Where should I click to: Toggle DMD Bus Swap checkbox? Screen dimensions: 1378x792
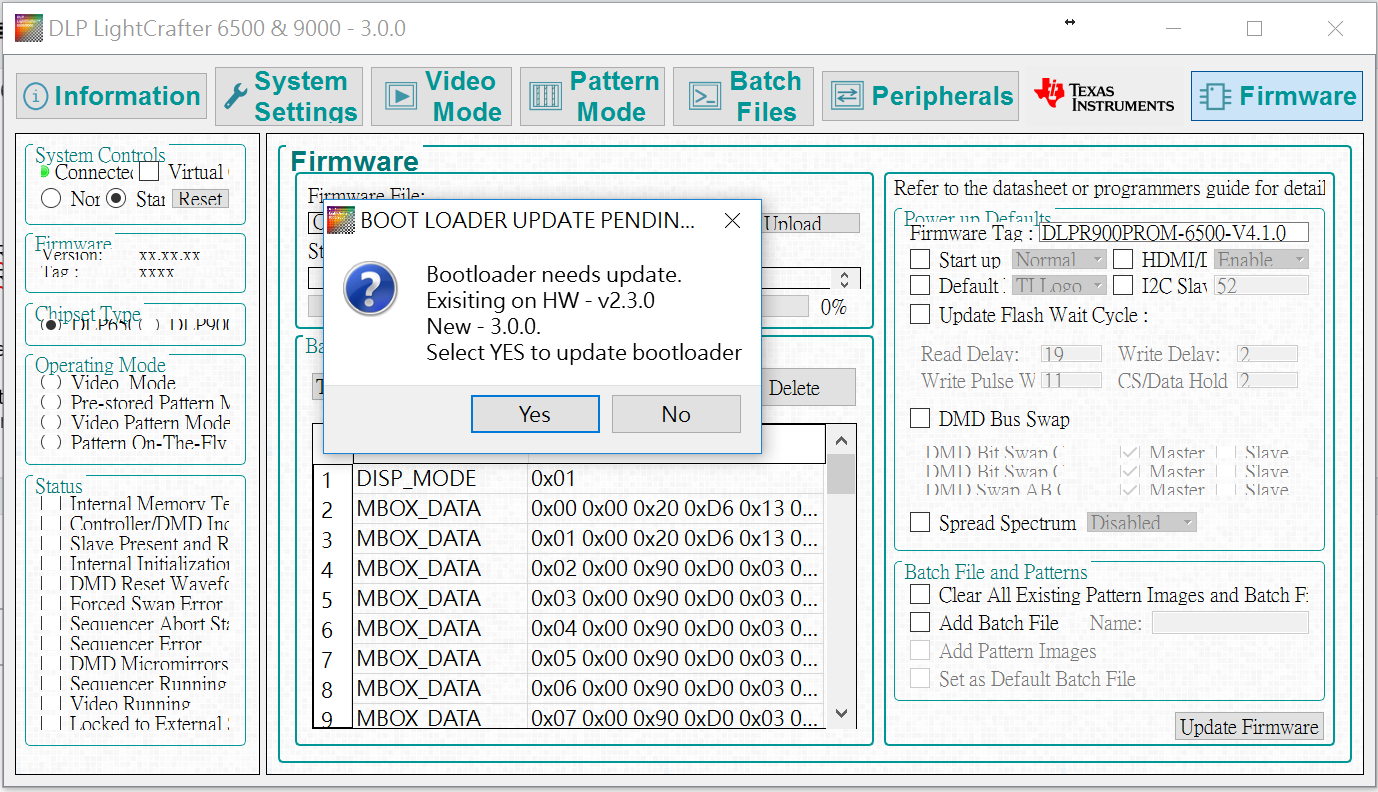(x=920, y=419)
